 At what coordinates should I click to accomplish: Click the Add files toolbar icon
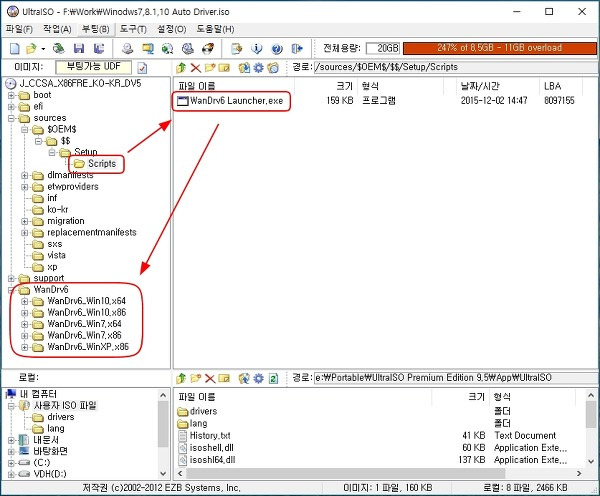pos(237,49)
